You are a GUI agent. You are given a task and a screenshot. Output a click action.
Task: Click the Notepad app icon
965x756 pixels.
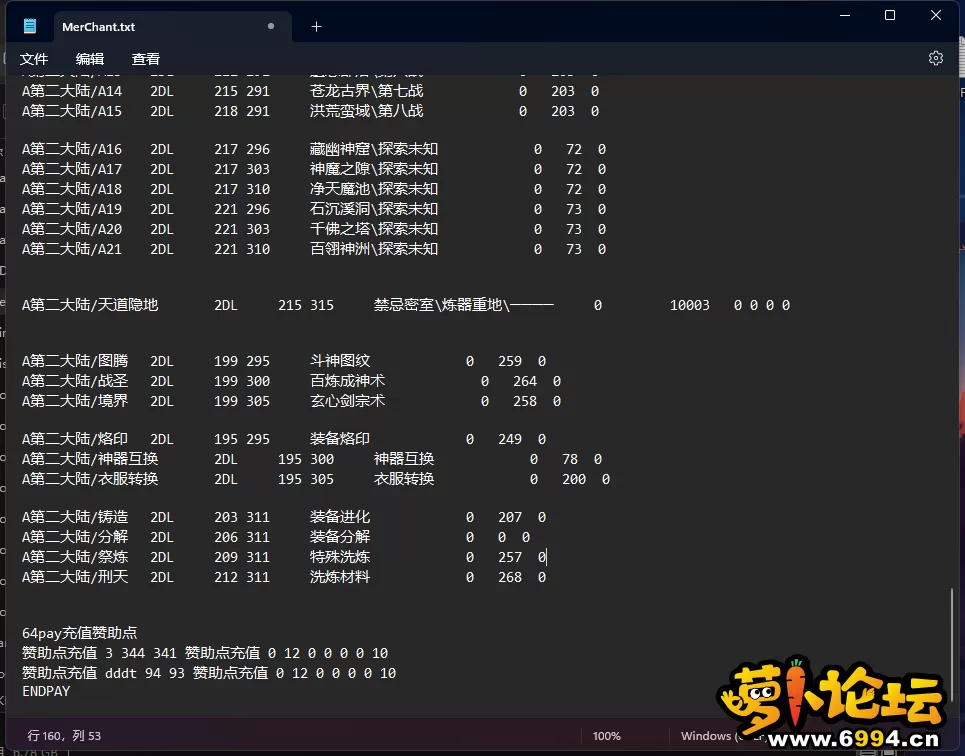tap(30, 26)
